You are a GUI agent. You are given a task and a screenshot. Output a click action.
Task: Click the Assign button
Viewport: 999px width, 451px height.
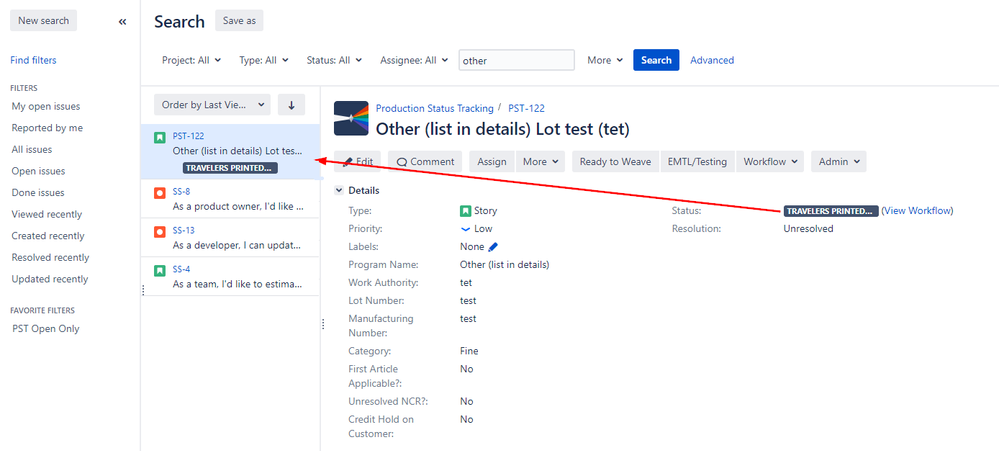[492, 162]
